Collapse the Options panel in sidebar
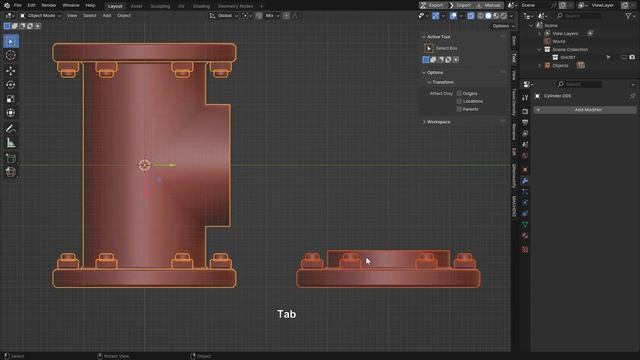Viewport: 640px width, 360px height. [424, 73]
